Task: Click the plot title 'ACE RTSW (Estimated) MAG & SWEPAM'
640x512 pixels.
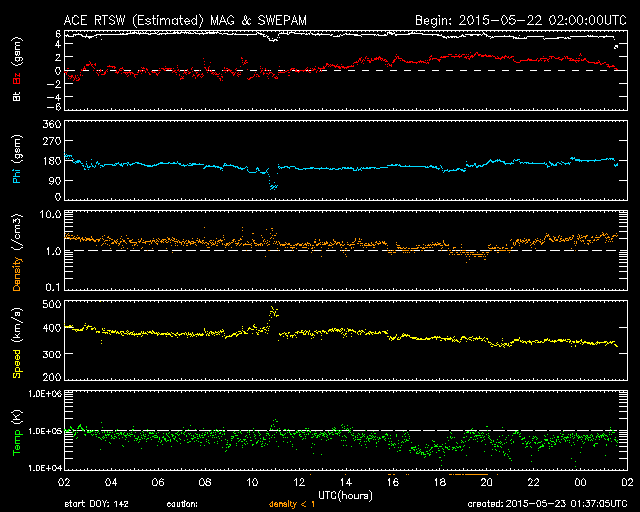Action: tap(185, 20)
